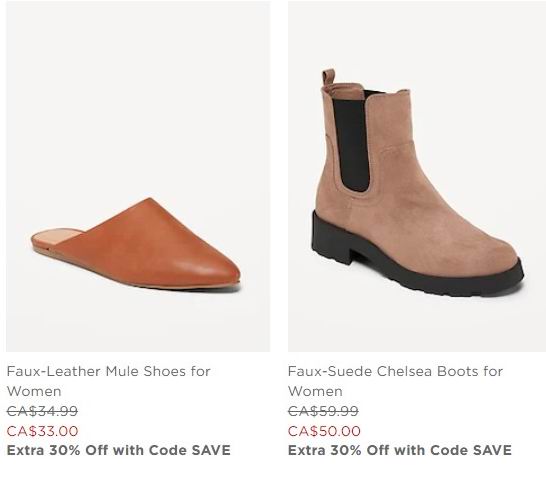Open the tan leather mule shoe image
Viewport: 546px width, 477px height.
click(x=138, y=177)
